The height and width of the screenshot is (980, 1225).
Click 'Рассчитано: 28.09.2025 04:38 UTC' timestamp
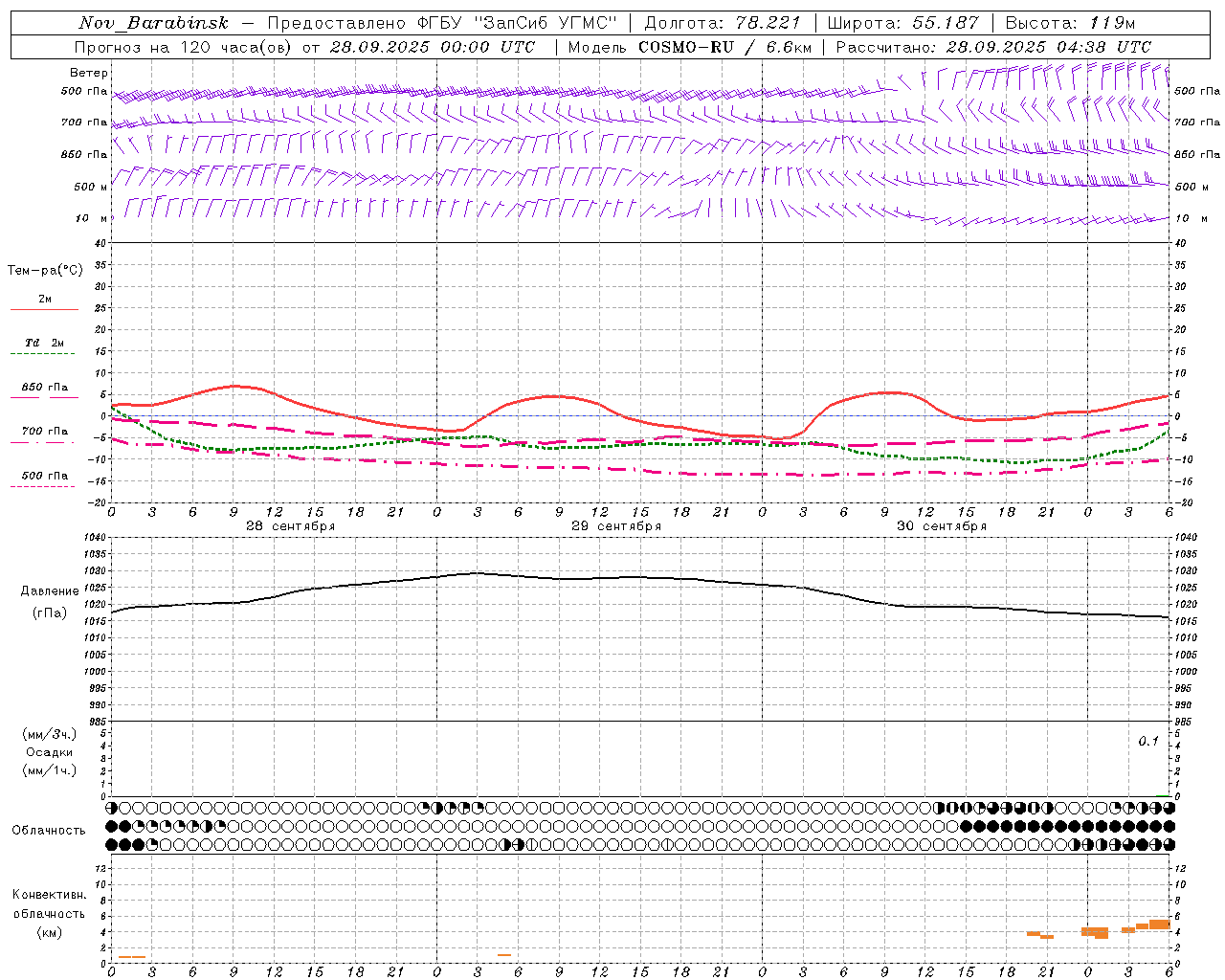coord(993,47)
